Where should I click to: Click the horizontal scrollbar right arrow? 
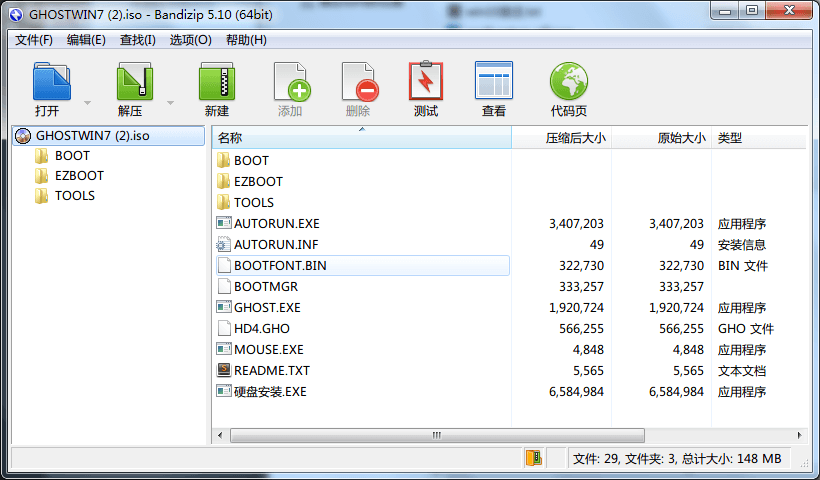(799, 435)
